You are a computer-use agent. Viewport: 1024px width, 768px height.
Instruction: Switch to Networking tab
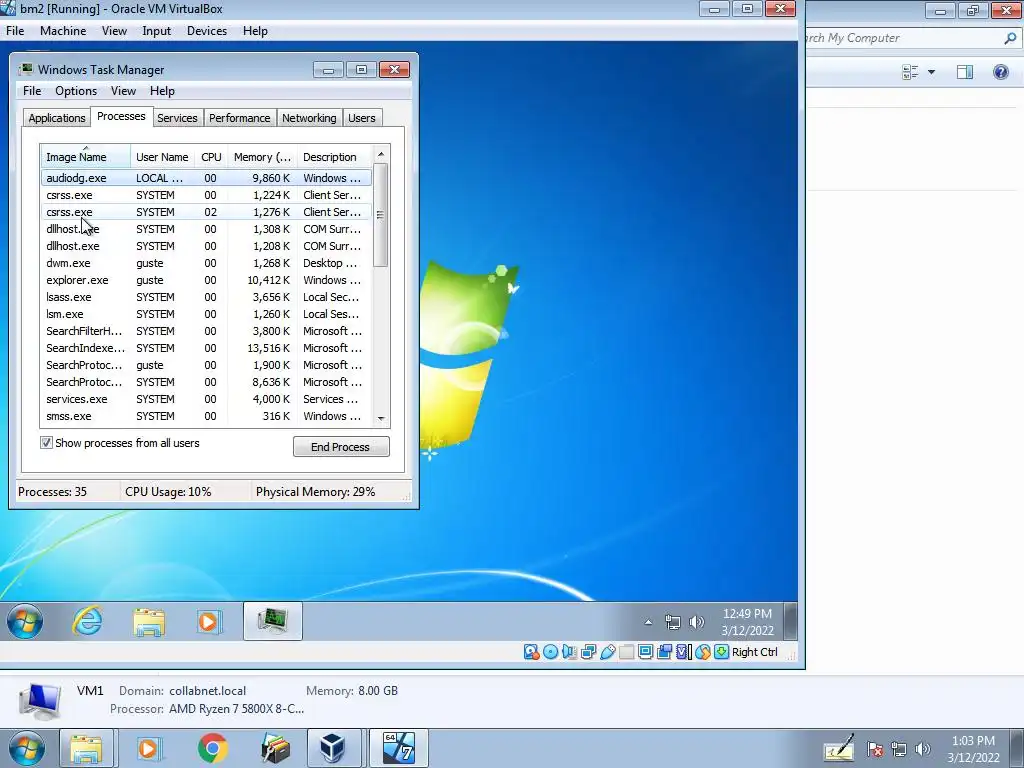309,118
